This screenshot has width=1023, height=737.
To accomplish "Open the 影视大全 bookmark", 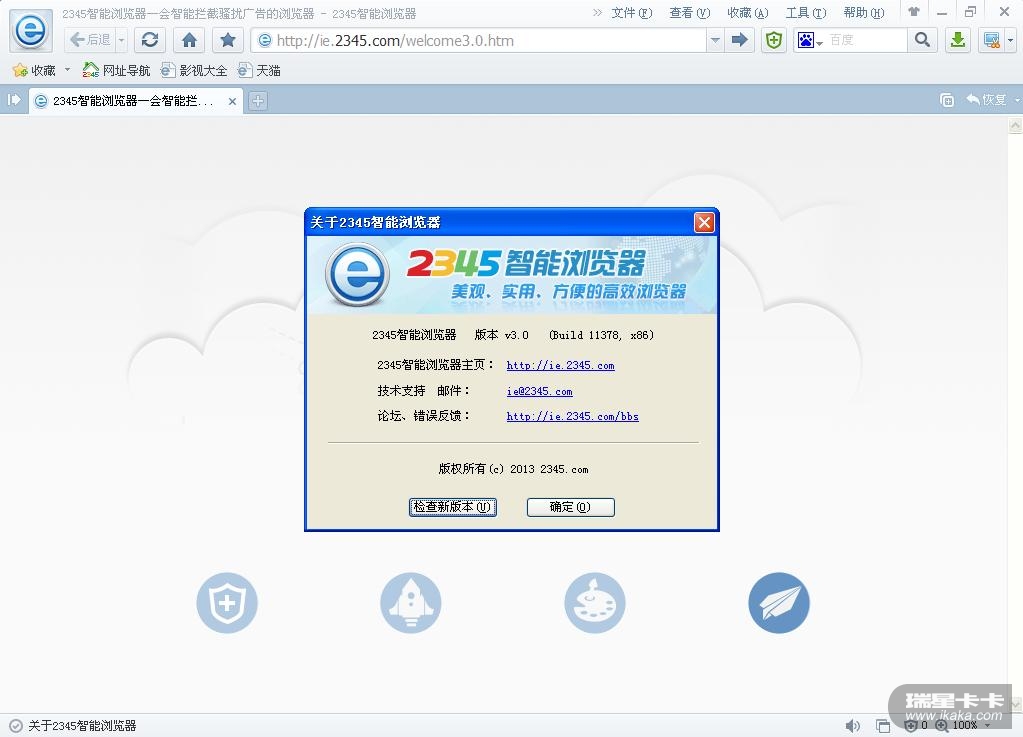I will point(194,70).
